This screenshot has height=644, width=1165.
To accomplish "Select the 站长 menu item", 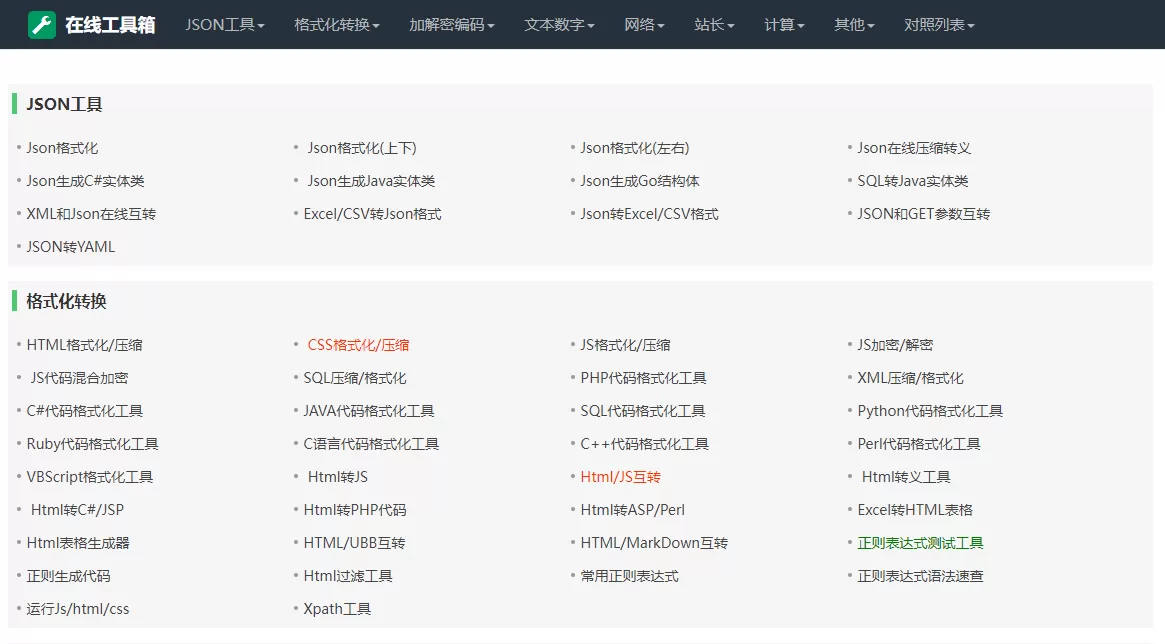I will [712, 25].
